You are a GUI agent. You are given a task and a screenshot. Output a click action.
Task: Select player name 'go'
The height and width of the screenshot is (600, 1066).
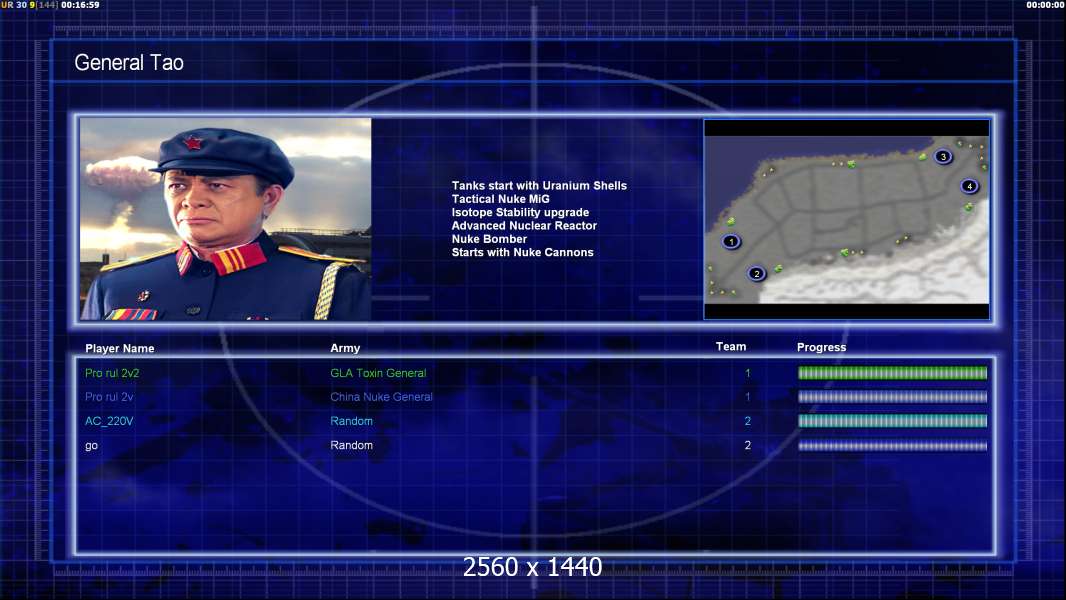coord(91,446)
